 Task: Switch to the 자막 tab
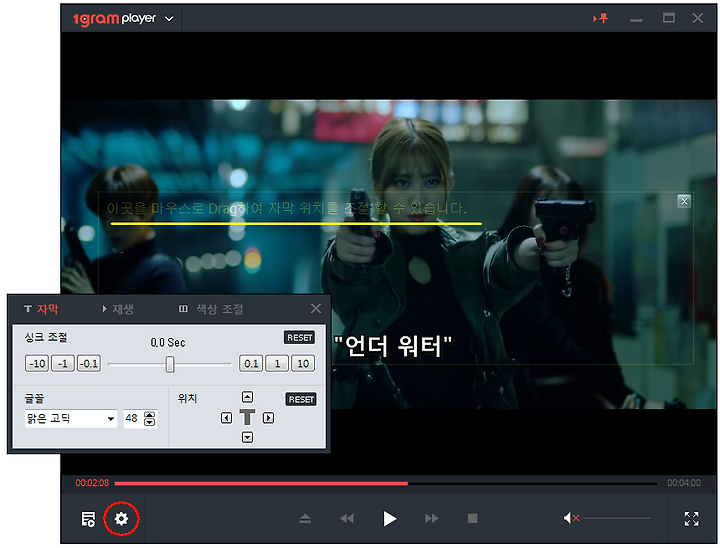pos(41,309)
